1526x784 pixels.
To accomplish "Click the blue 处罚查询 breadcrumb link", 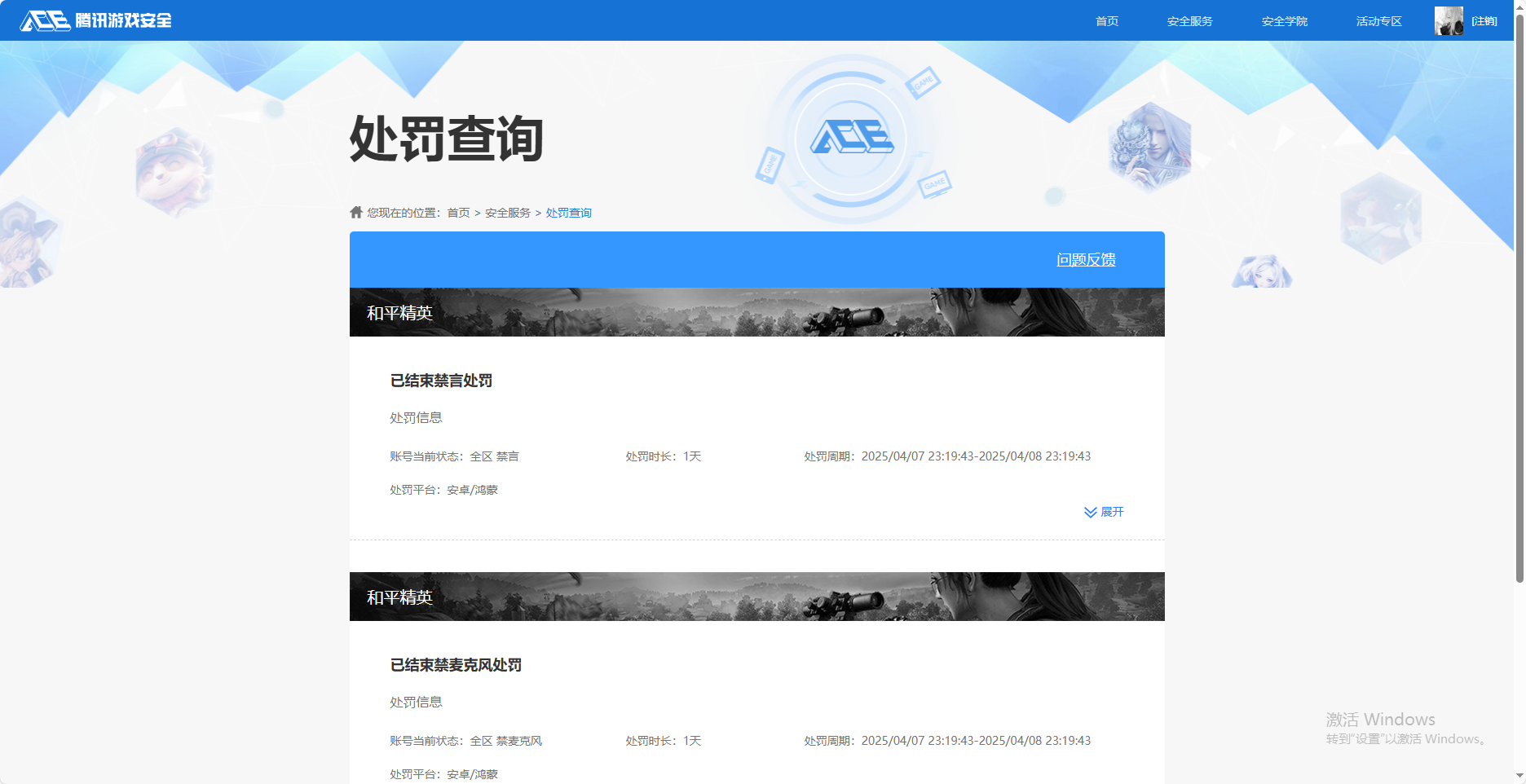I will (568, 213).
